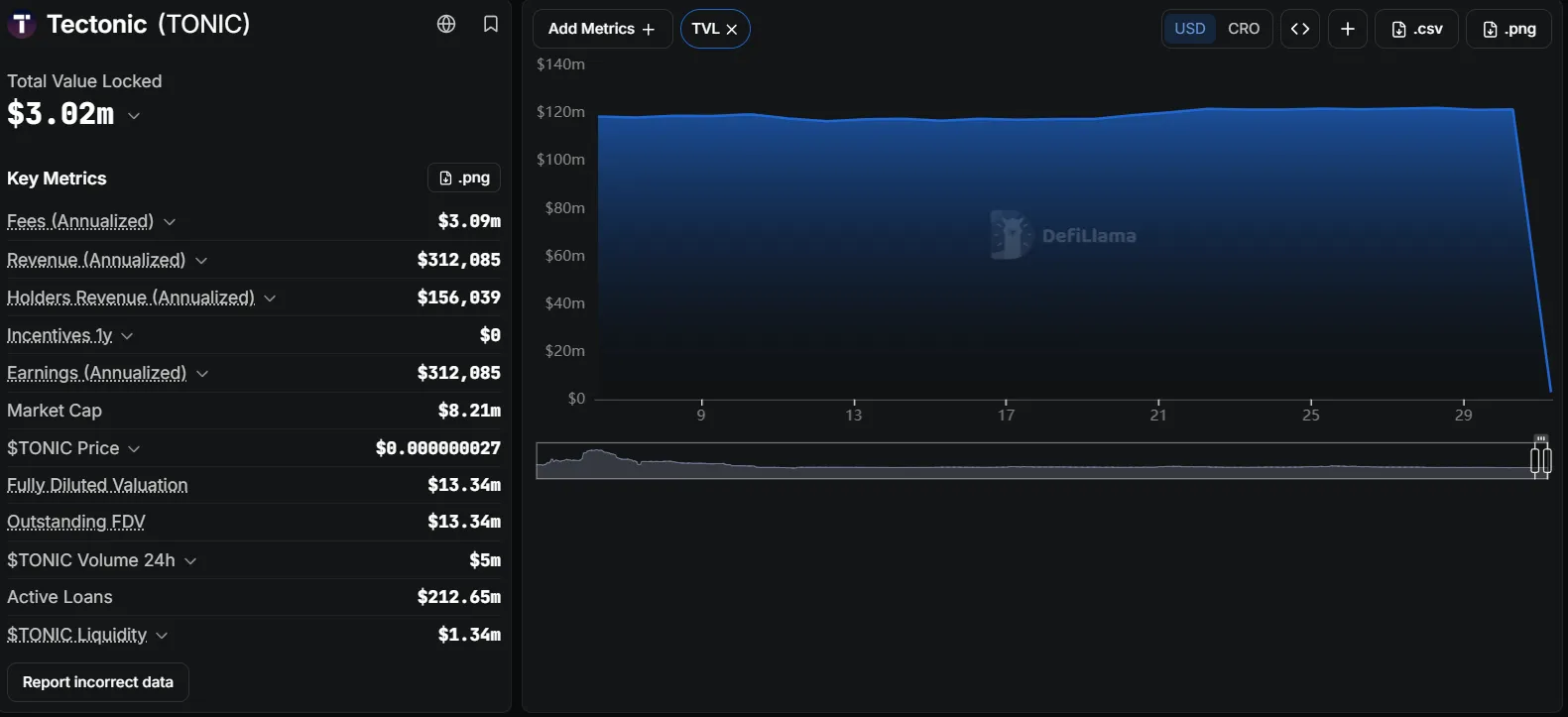Expand the Incentives 1y row
The image size is (1568, 717).
pyautogui.click(x=127, y=336)
